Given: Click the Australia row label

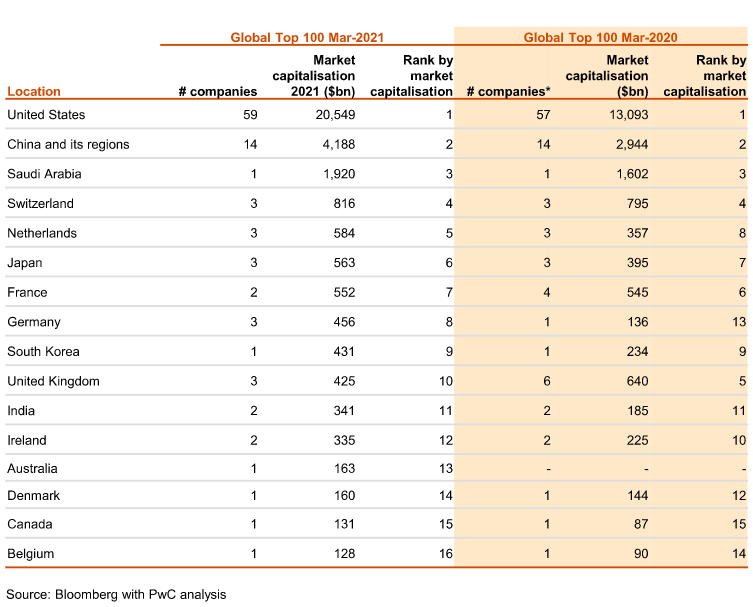Looking at the screenshot, I should [x=33, y=468].
